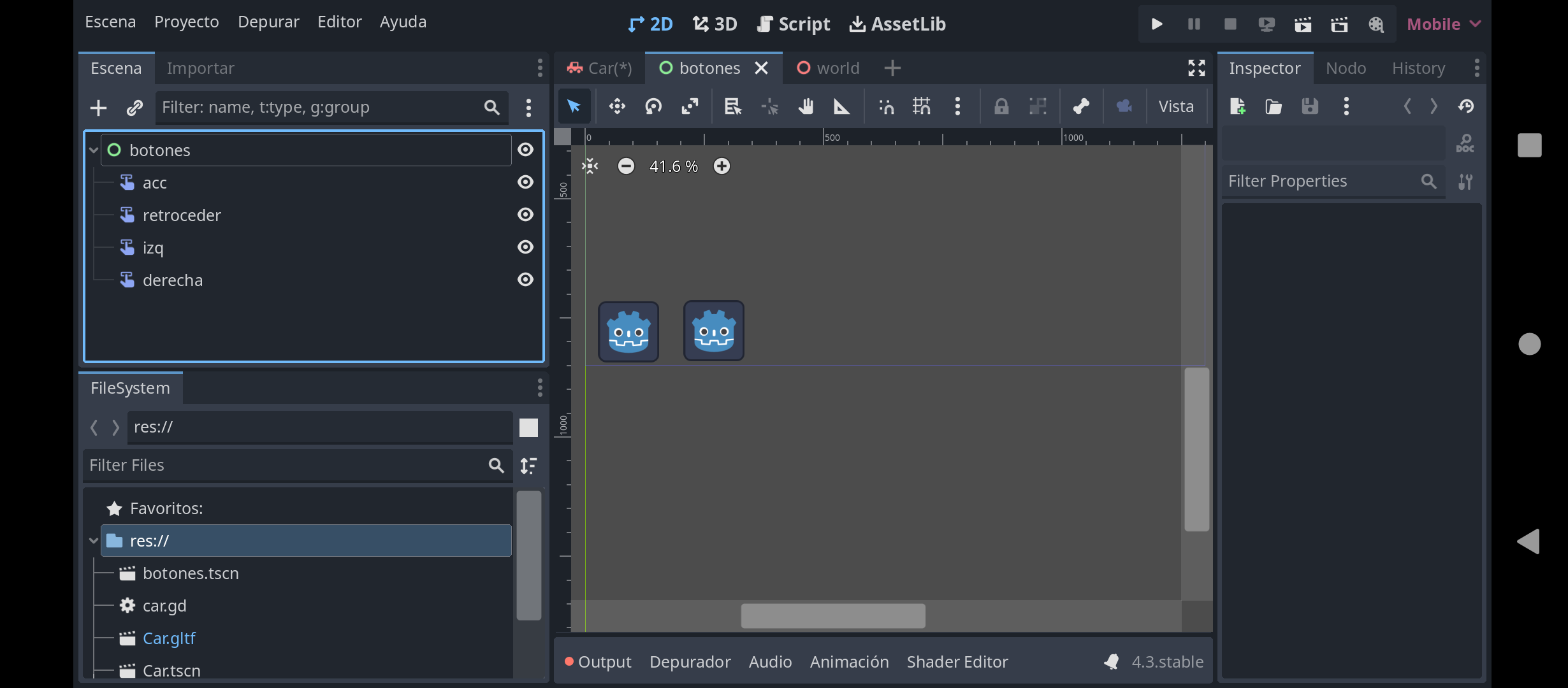Toggle visibility of derecha node
The image size is (1568, 688).
(525, 280)
